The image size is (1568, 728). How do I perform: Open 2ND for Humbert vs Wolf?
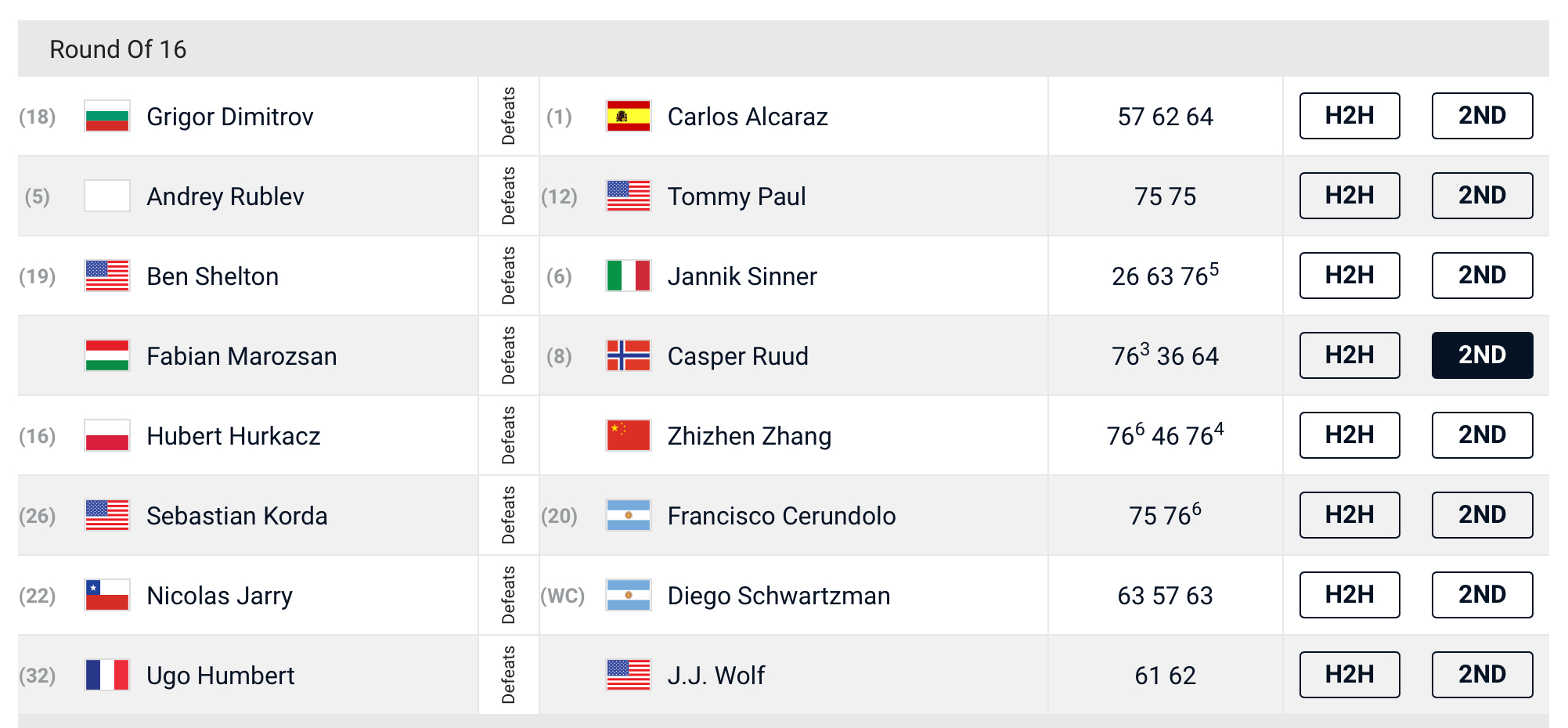point(1482,675)
